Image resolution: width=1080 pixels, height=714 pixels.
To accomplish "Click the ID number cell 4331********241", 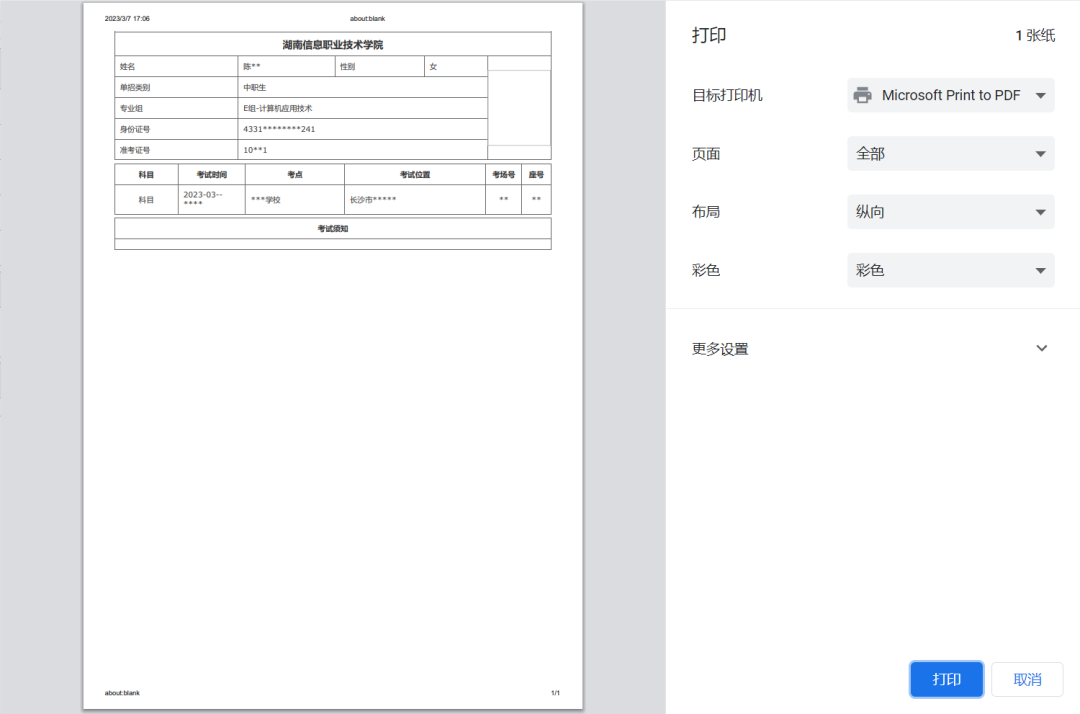I will coord(279,129).
